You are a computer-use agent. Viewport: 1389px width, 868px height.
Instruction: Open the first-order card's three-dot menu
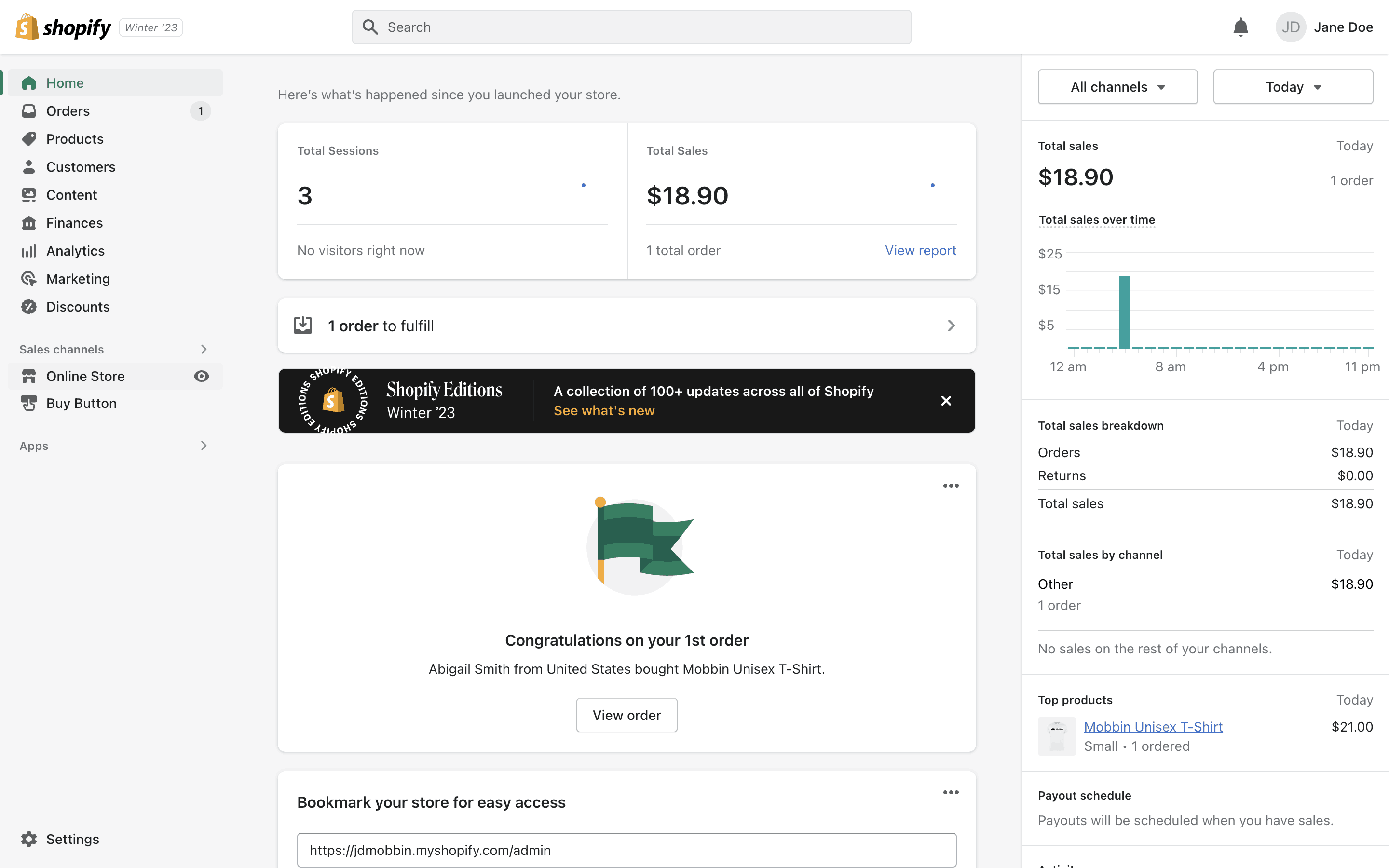tap(951, 486)
